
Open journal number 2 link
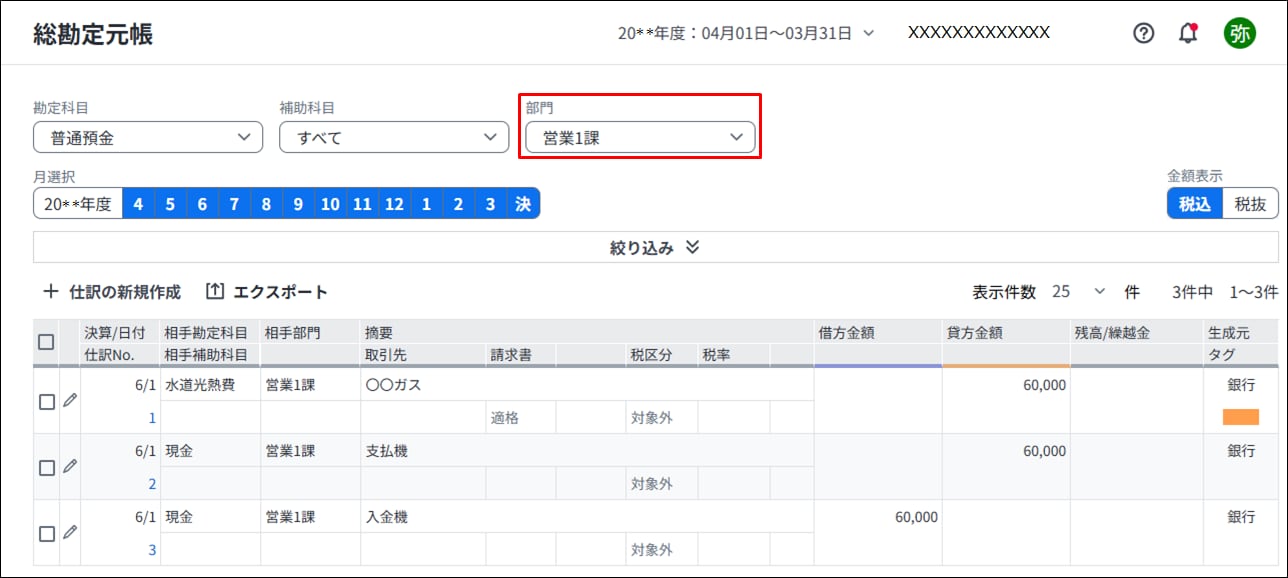coord(152,484)
